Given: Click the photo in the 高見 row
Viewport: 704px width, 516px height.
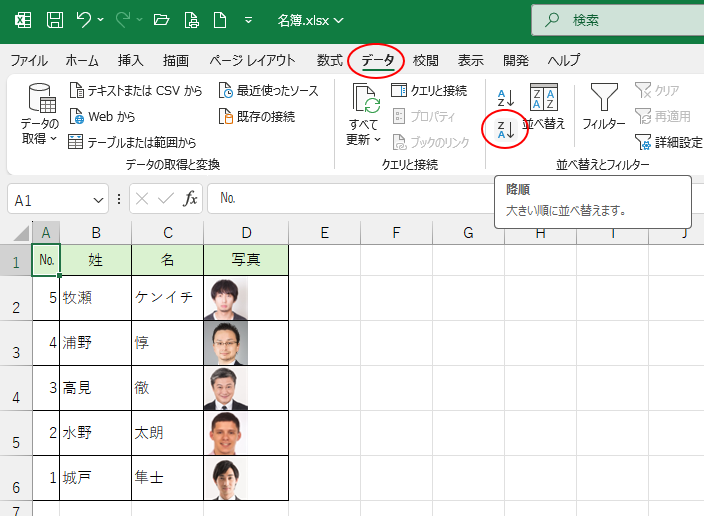Looking at the screenshot, I should click(x=226, y=388).
